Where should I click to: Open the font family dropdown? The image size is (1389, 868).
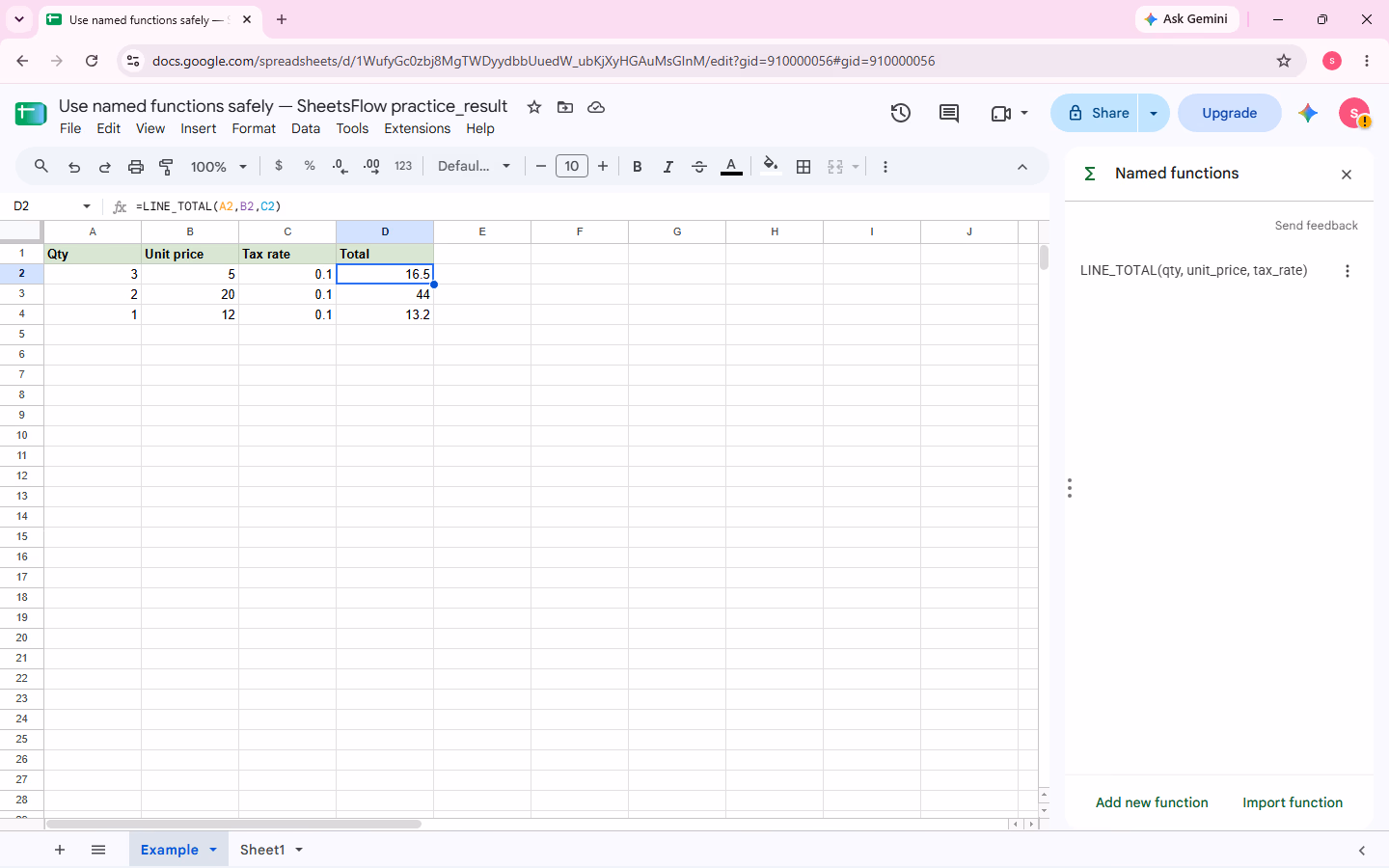474,166
